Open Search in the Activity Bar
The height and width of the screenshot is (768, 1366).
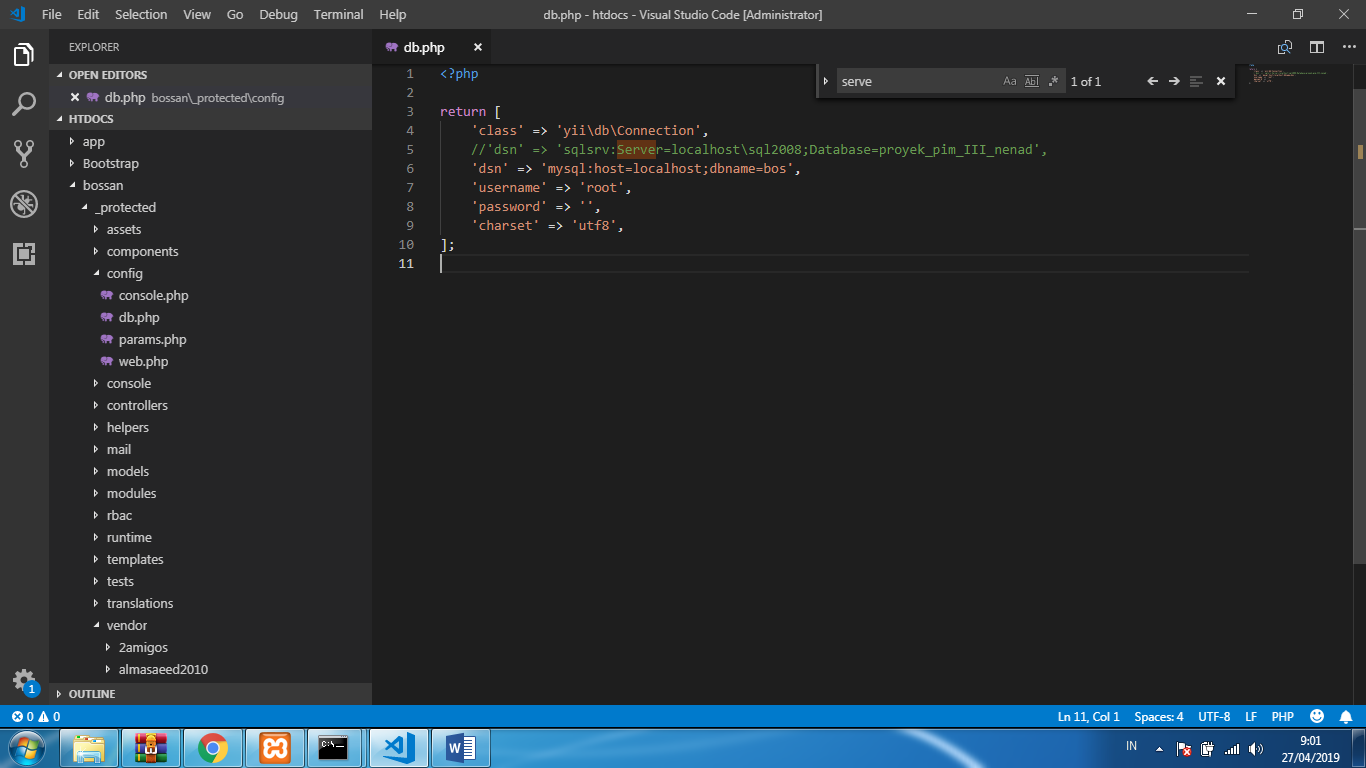[24, 100]
